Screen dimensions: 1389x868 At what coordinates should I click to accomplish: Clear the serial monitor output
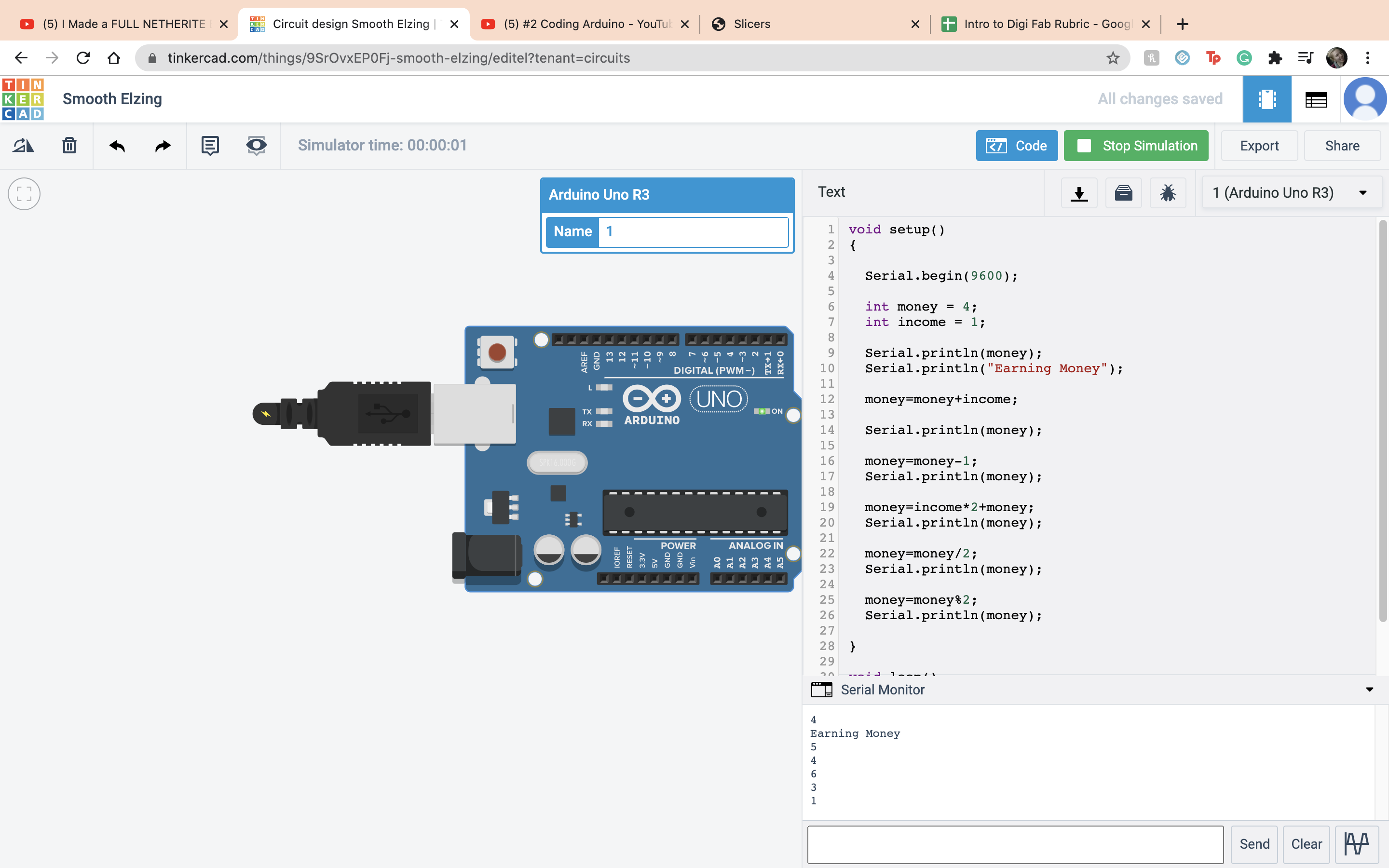point(1307,844)
